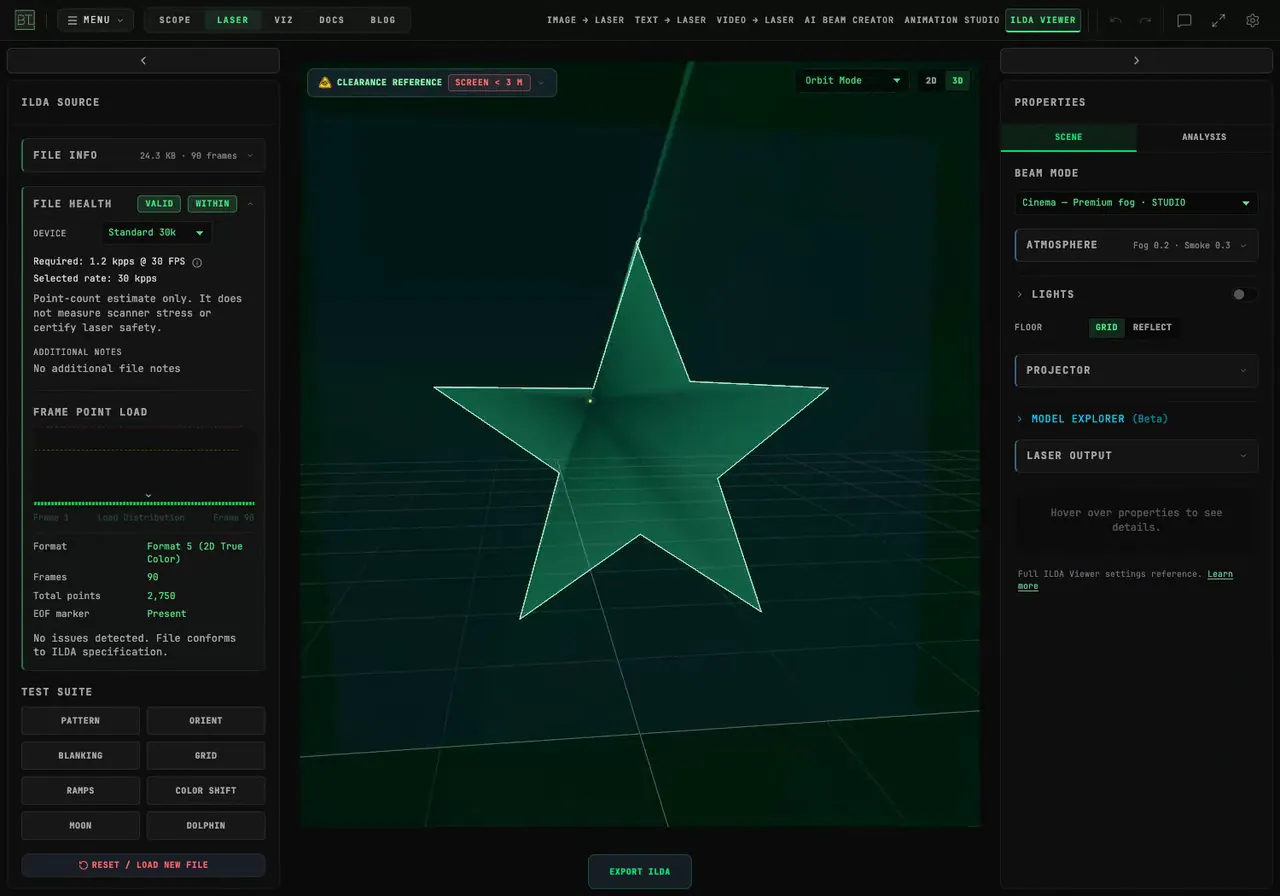Click the Clearance Reference warning icon
The width and height of the screenshot is (1280, 896).
pyautogui.click(x=325, y=82)
